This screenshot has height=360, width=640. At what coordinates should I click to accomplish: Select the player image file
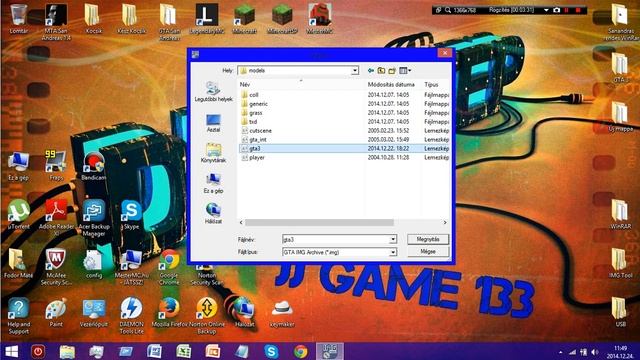(257, 158)
